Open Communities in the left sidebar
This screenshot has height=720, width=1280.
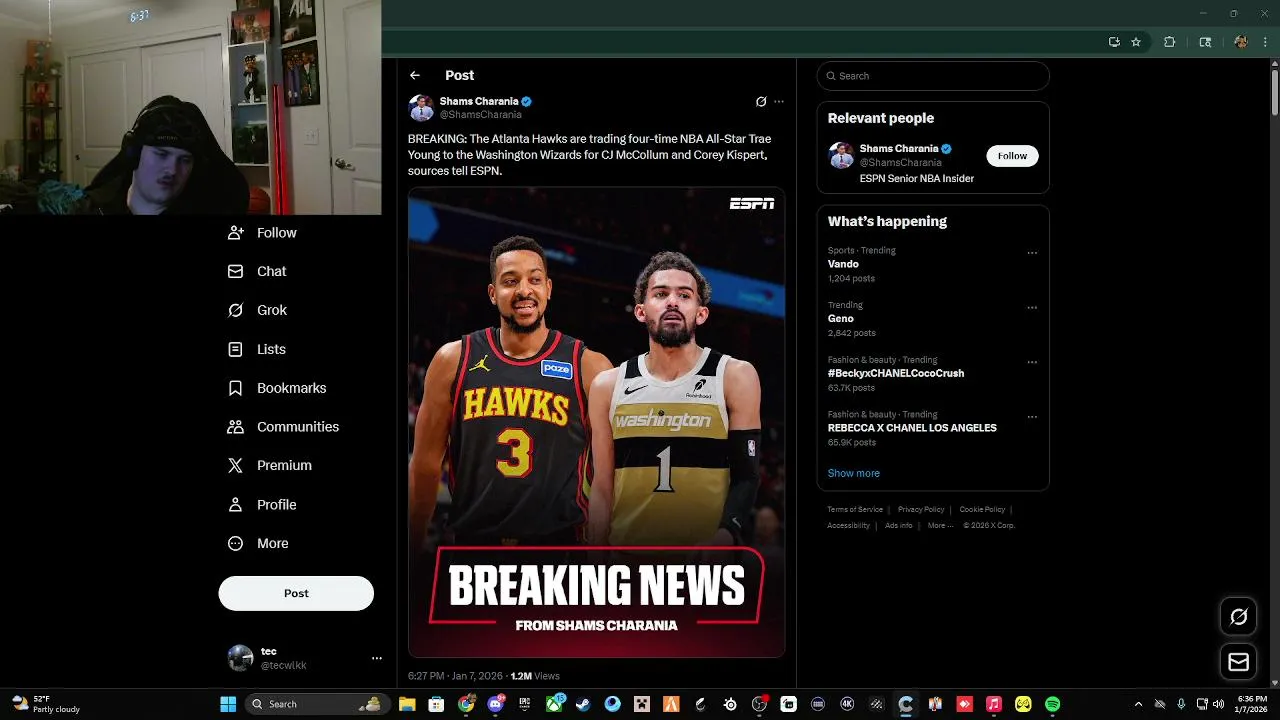click(x=283, y=426)
